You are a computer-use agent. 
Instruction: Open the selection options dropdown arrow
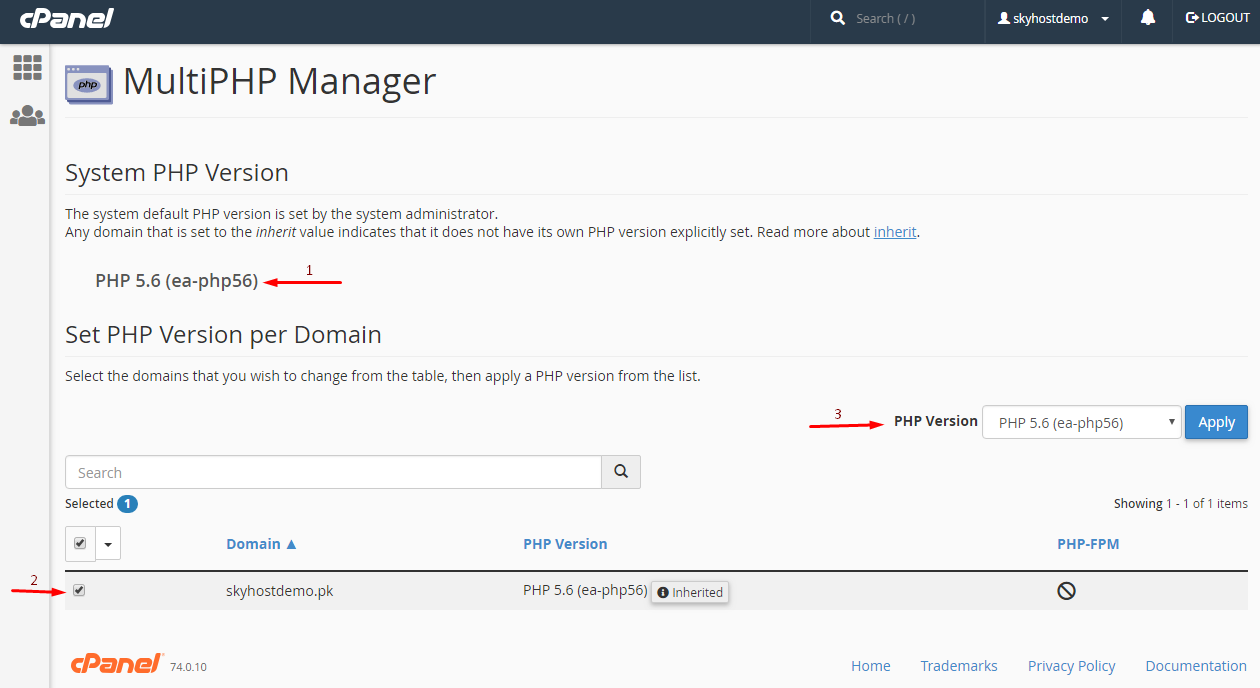pos(108,544)
